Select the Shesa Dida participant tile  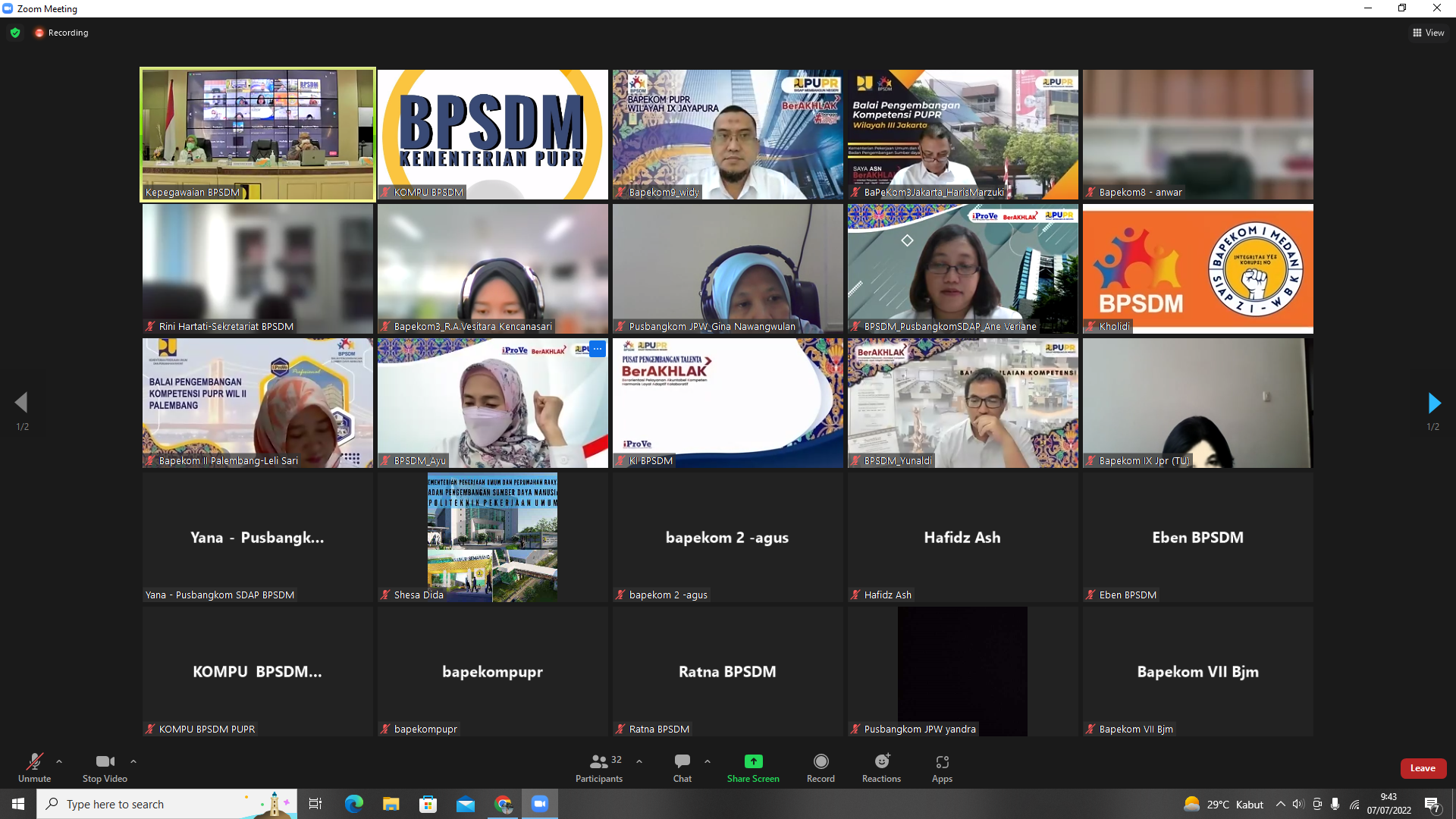tap(493, 537)
